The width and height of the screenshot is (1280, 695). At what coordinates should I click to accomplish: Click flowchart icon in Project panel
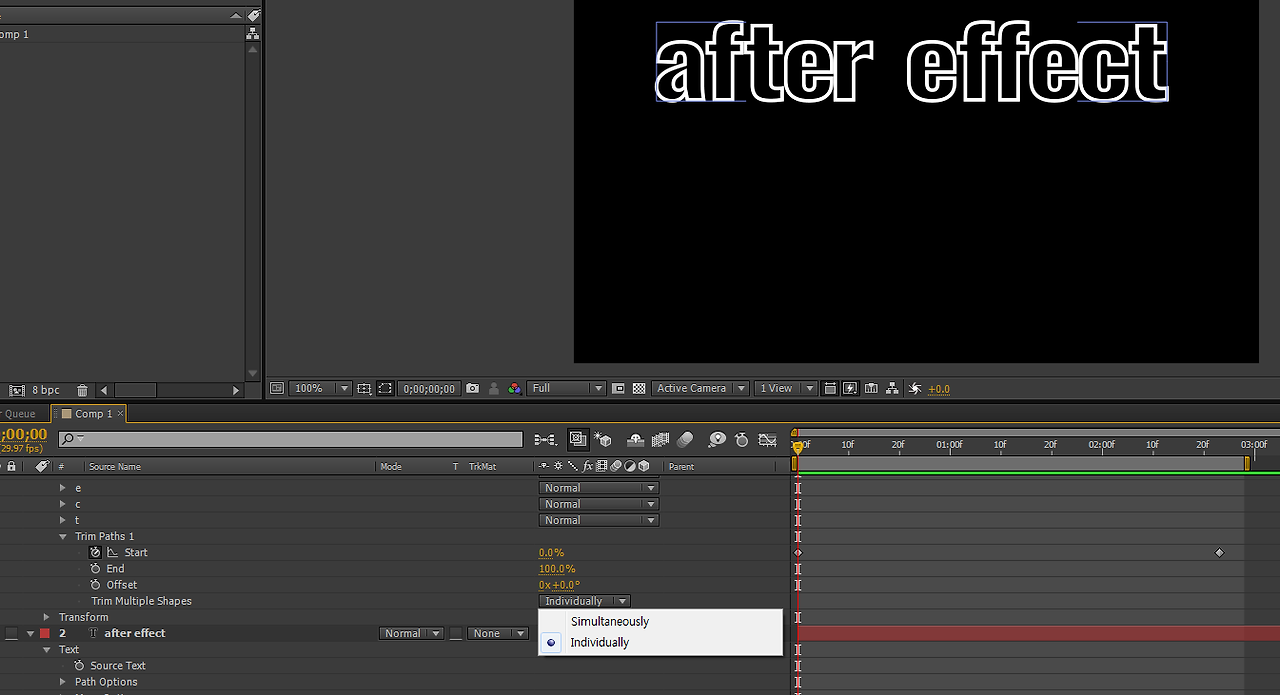pyautogui.click(x=252, y=33)
